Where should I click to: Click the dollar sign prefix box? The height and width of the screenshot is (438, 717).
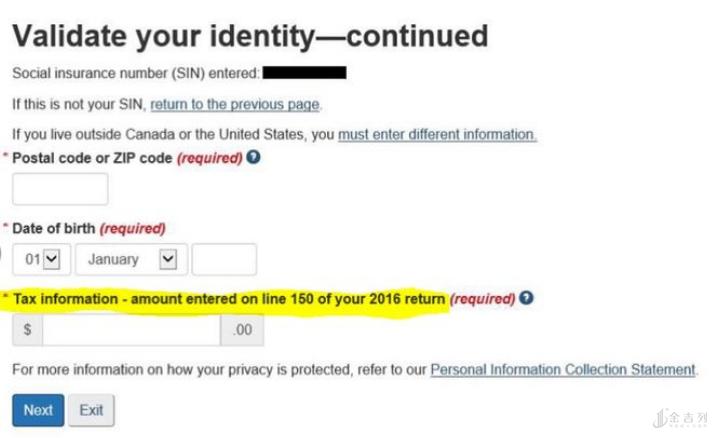click(27, 330)
